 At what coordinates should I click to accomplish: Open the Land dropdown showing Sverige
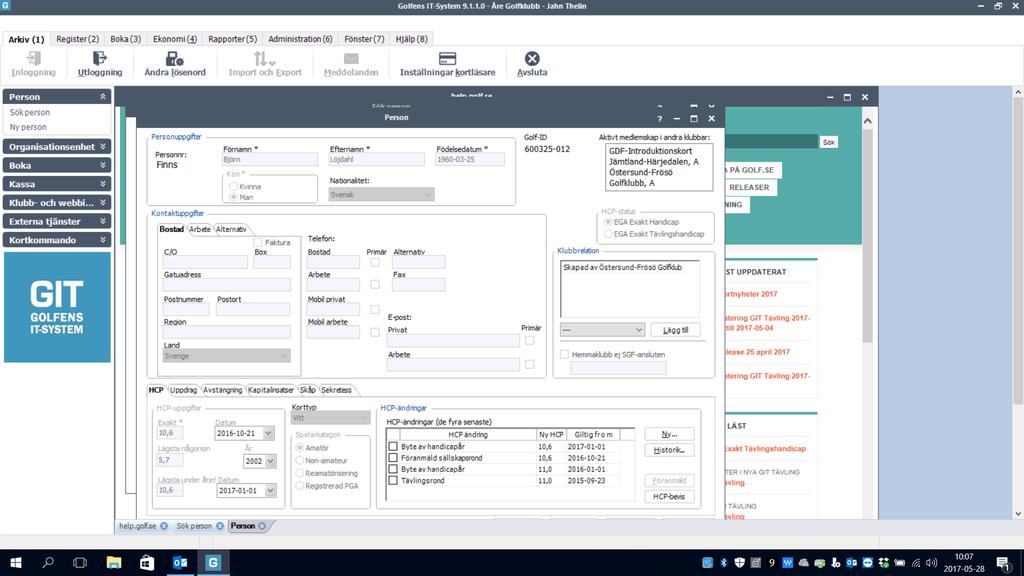(x=227, y=356)
